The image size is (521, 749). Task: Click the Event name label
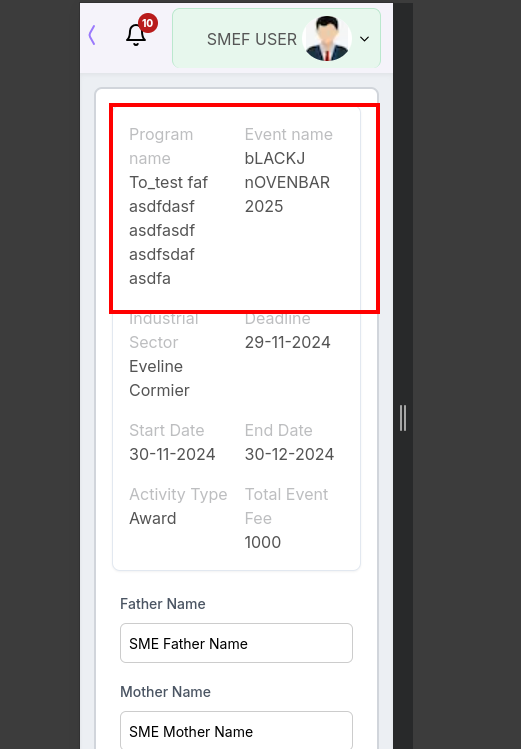click(288, 134)
